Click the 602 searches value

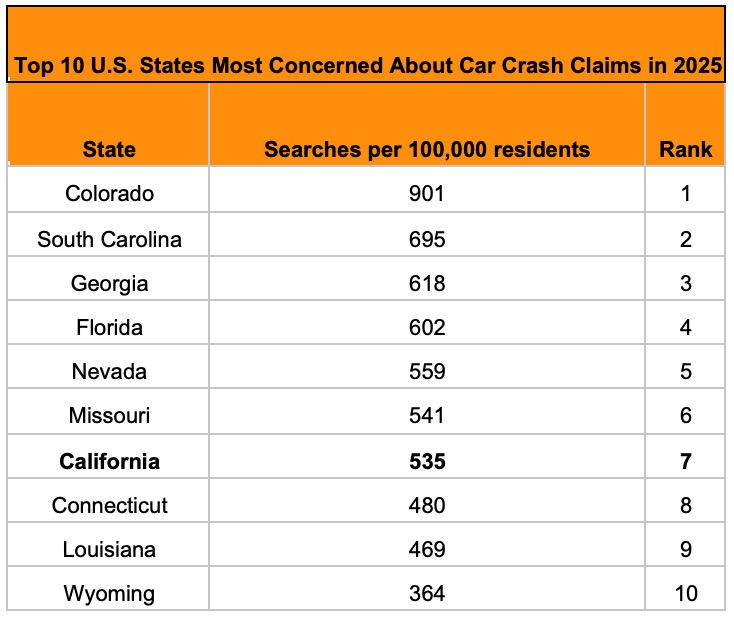click(427, 327)
